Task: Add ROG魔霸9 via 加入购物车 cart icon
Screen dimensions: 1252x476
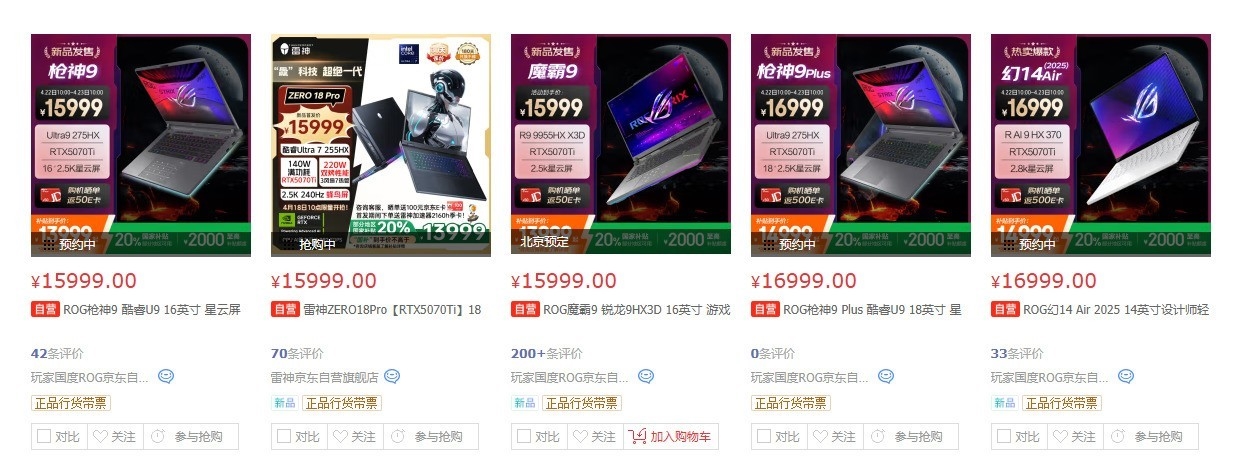Action: (x=637, y=437)
